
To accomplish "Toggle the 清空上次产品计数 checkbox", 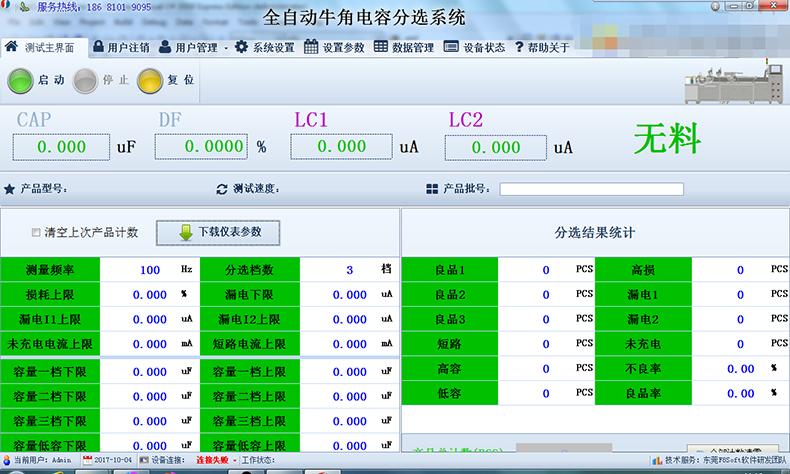I will (x=37, y=233).
